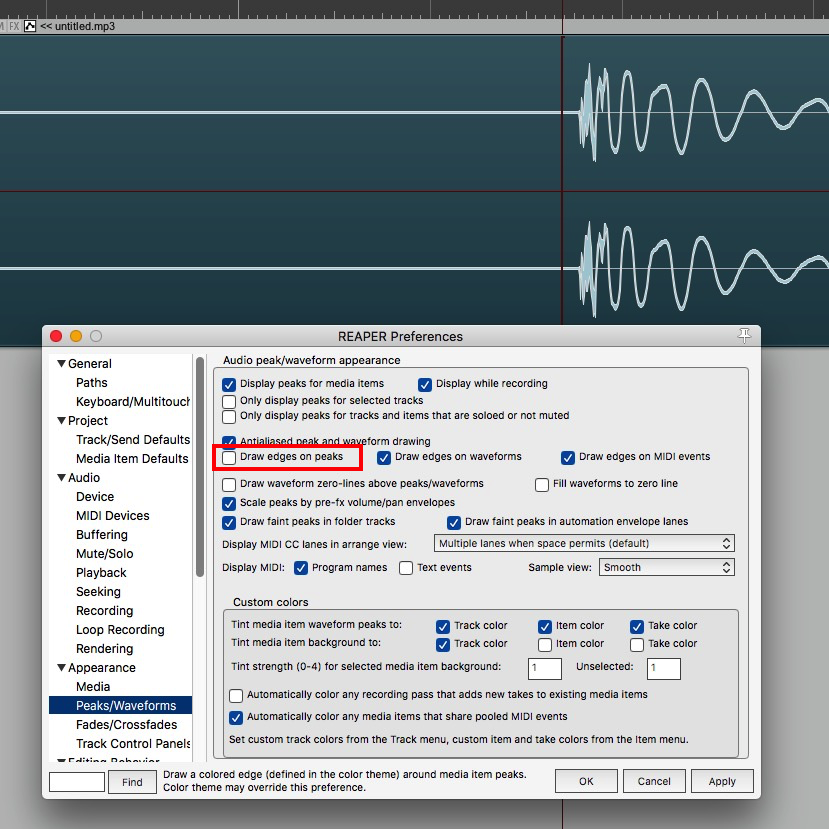This screenshot has width=829, height=829.
Task: Click the envelope icon beside untitled.mp3
Action: click(30, 26)
